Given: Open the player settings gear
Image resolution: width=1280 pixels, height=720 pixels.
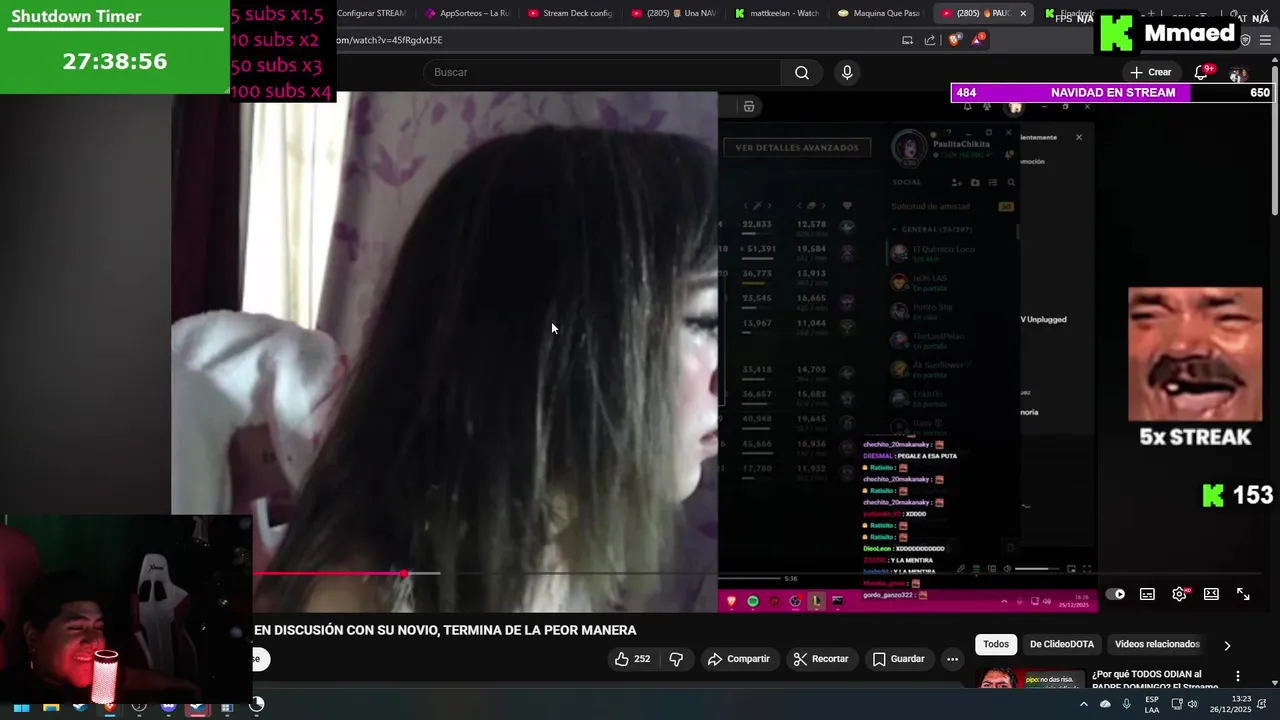Looking at the screenshot, I should coord(1180,594).
